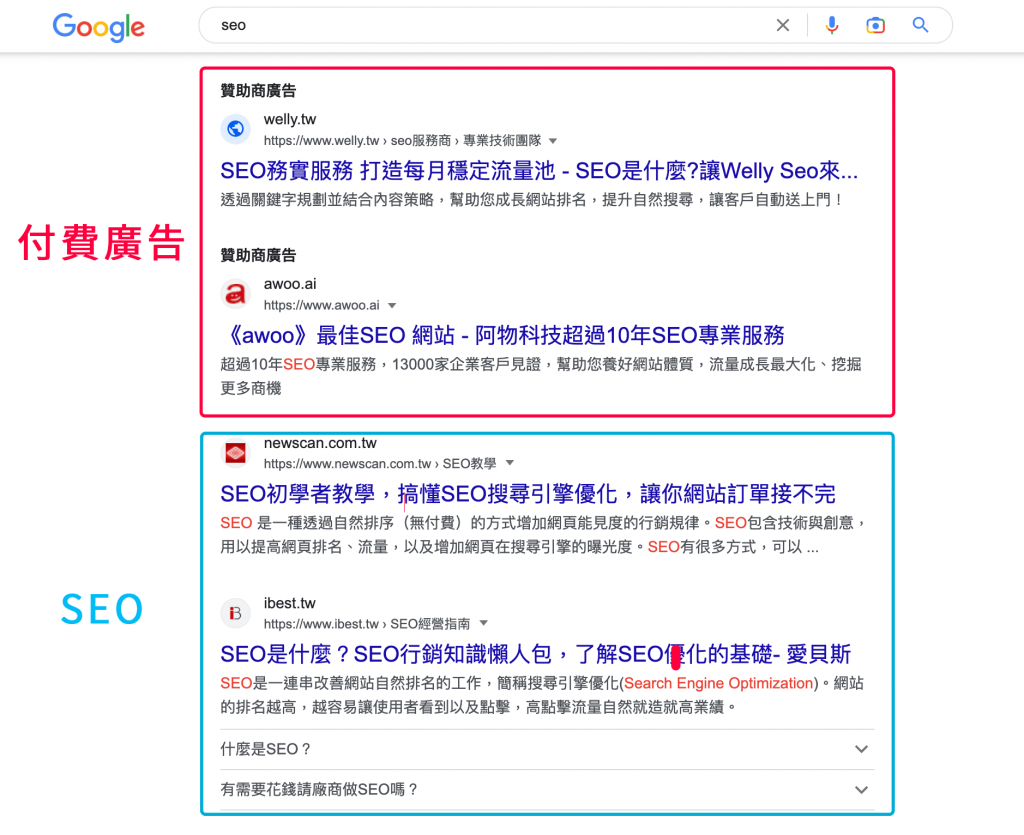Start voice search with microphone icon
Image resolution: width=1024 pixels, height=835 pixels.
click(x=831, y=25)
